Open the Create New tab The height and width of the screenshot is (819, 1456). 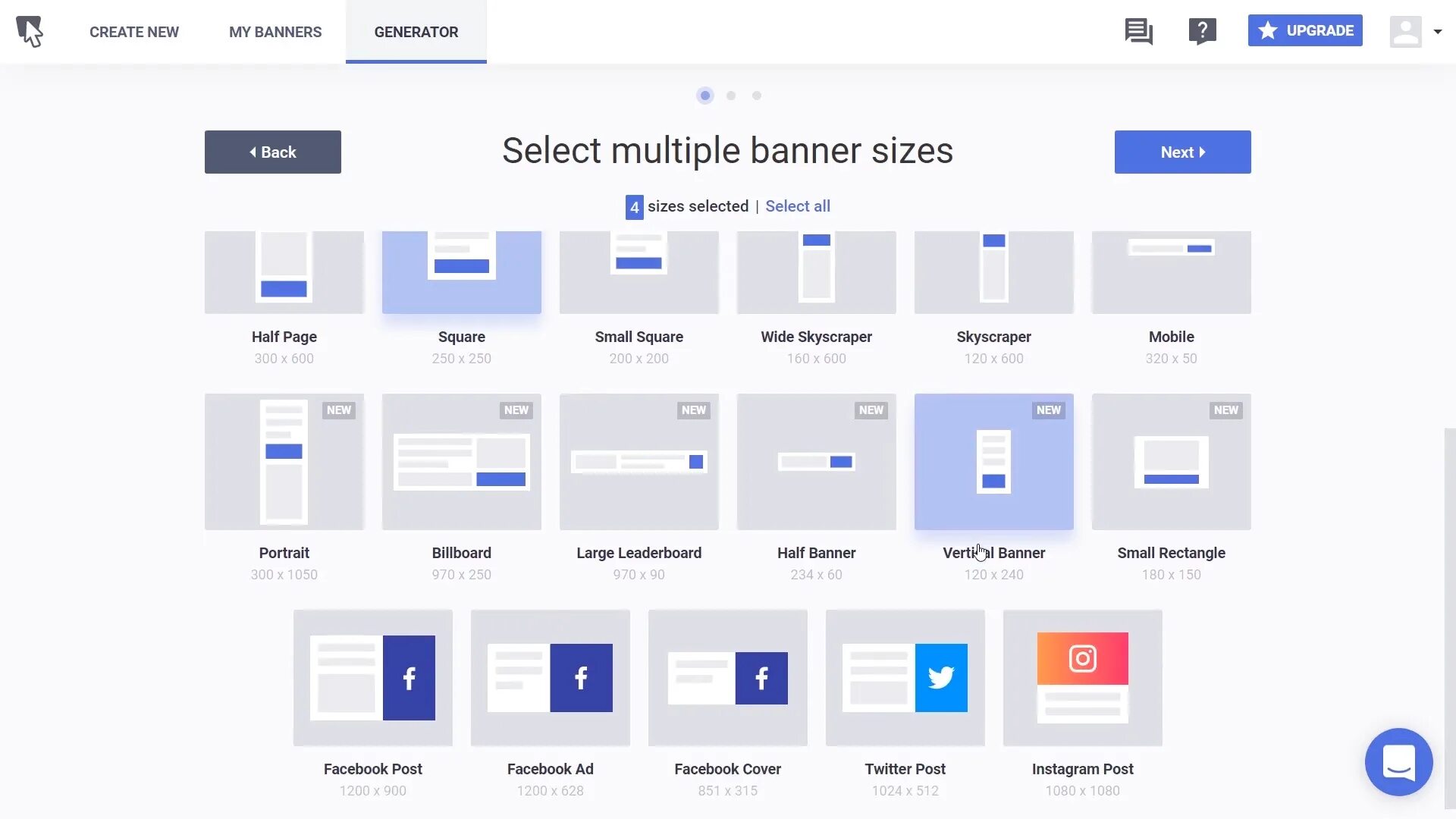[134, 32]
